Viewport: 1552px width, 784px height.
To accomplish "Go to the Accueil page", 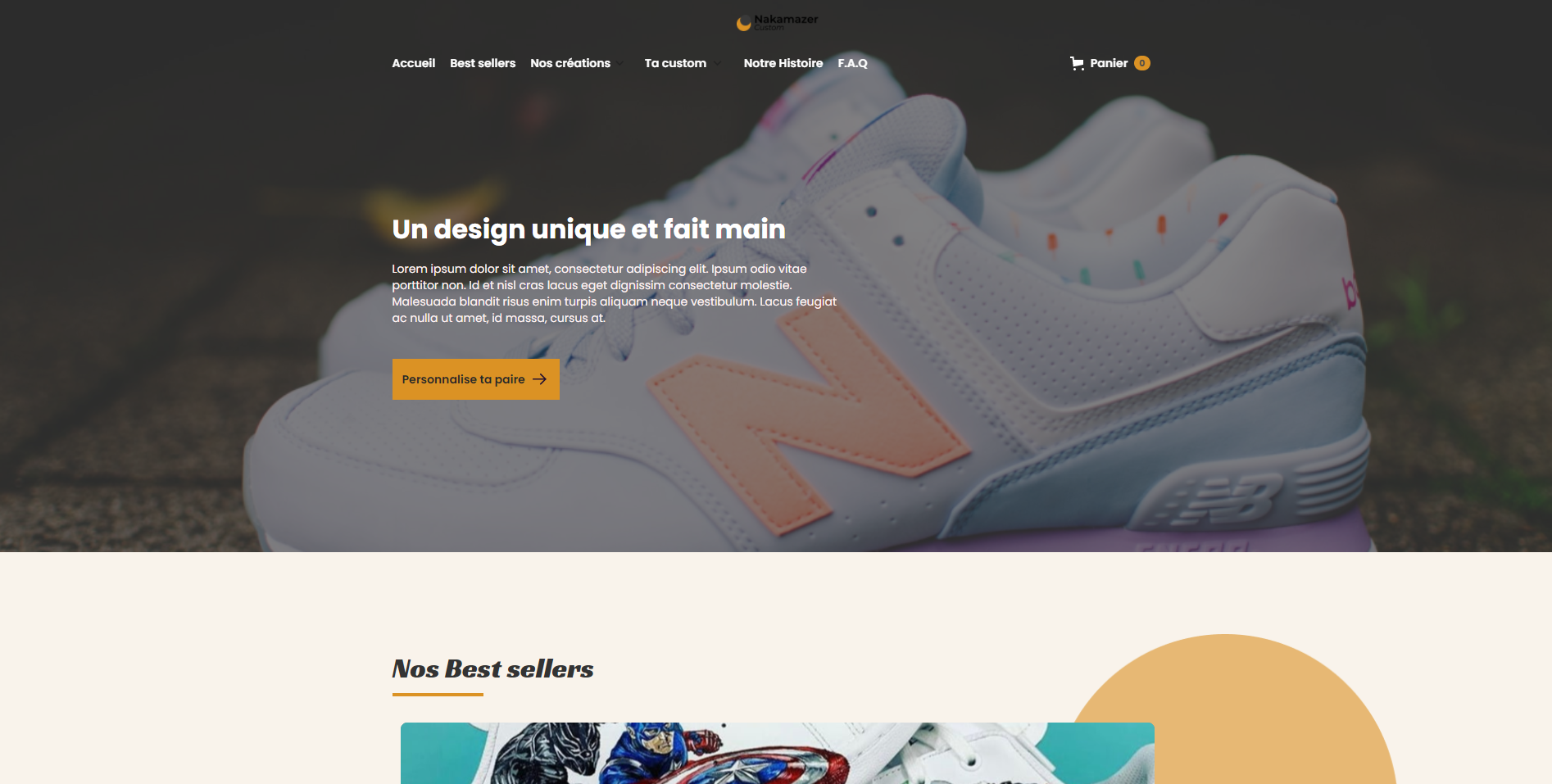I will [413, 63].
